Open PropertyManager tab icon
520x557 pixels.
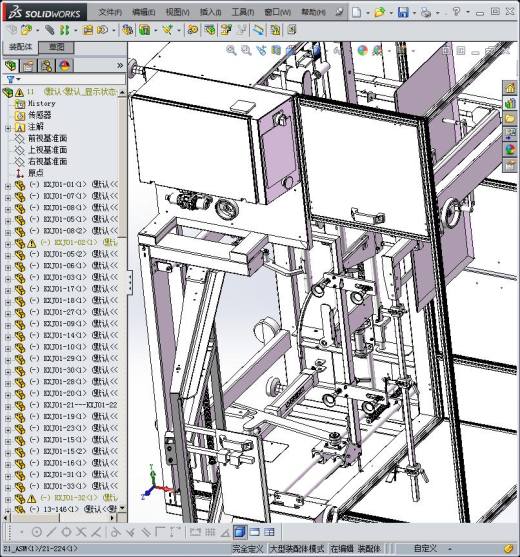[x=29, y=66]
